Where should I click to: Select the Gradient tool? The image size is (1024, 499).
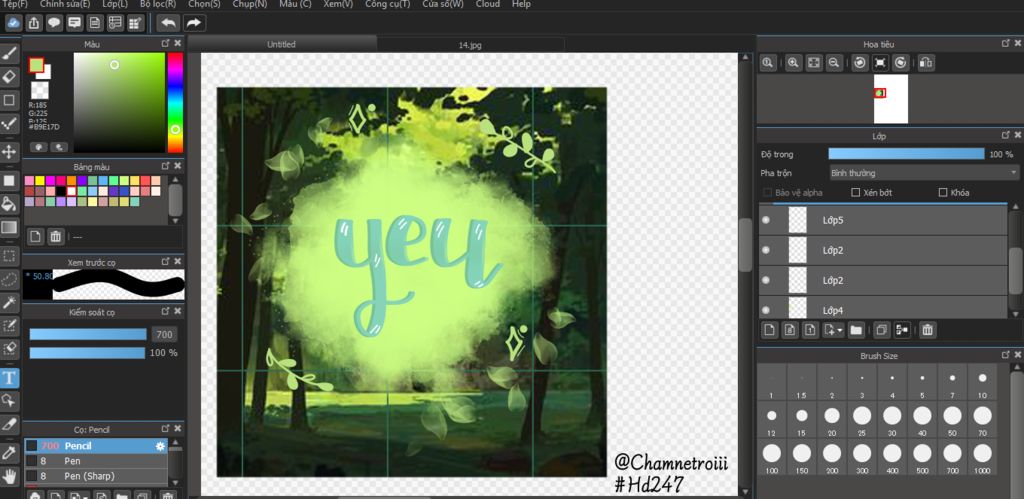click(x=9, y=227)
